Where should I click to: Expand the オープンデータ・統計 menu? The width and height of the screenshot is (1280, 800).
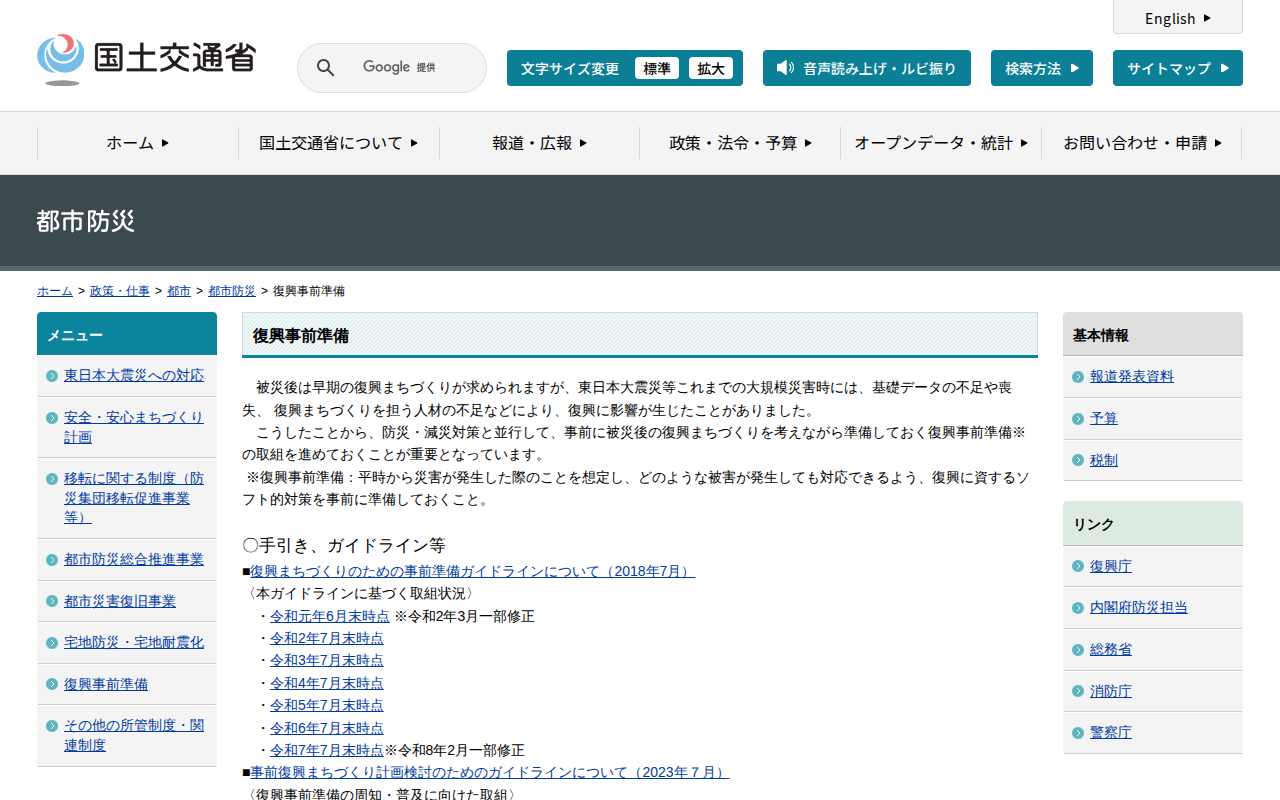[941, 143]
